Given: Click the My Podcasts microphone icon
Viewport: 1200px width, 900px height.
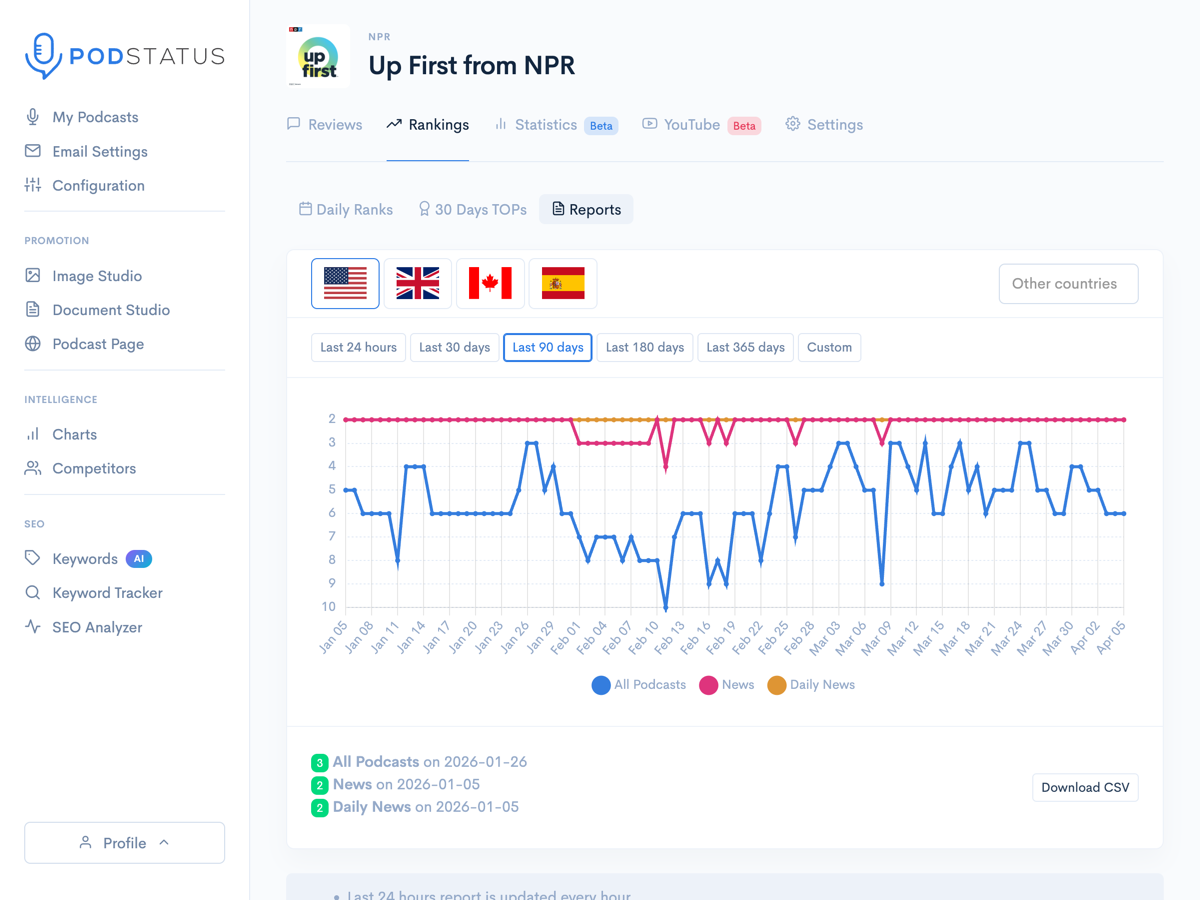Looking at the screenshot, I should [33, 117].
